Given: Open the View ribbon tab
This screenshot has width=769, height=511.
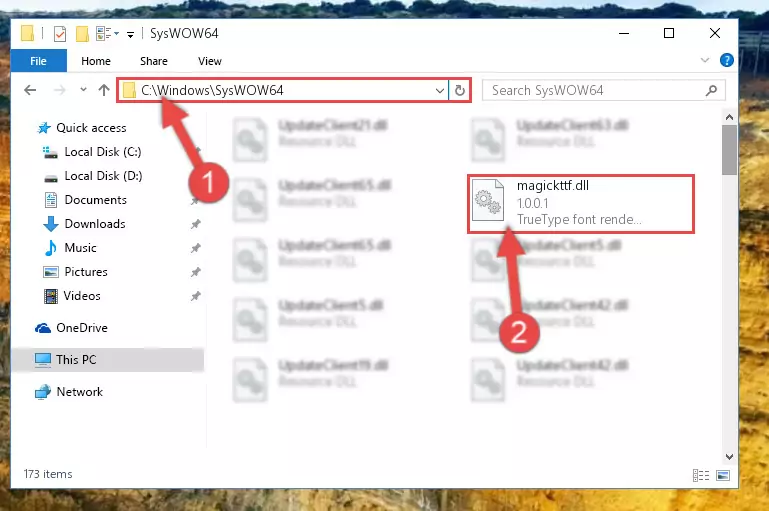Looking at the screenshot, I should point(209,61).
